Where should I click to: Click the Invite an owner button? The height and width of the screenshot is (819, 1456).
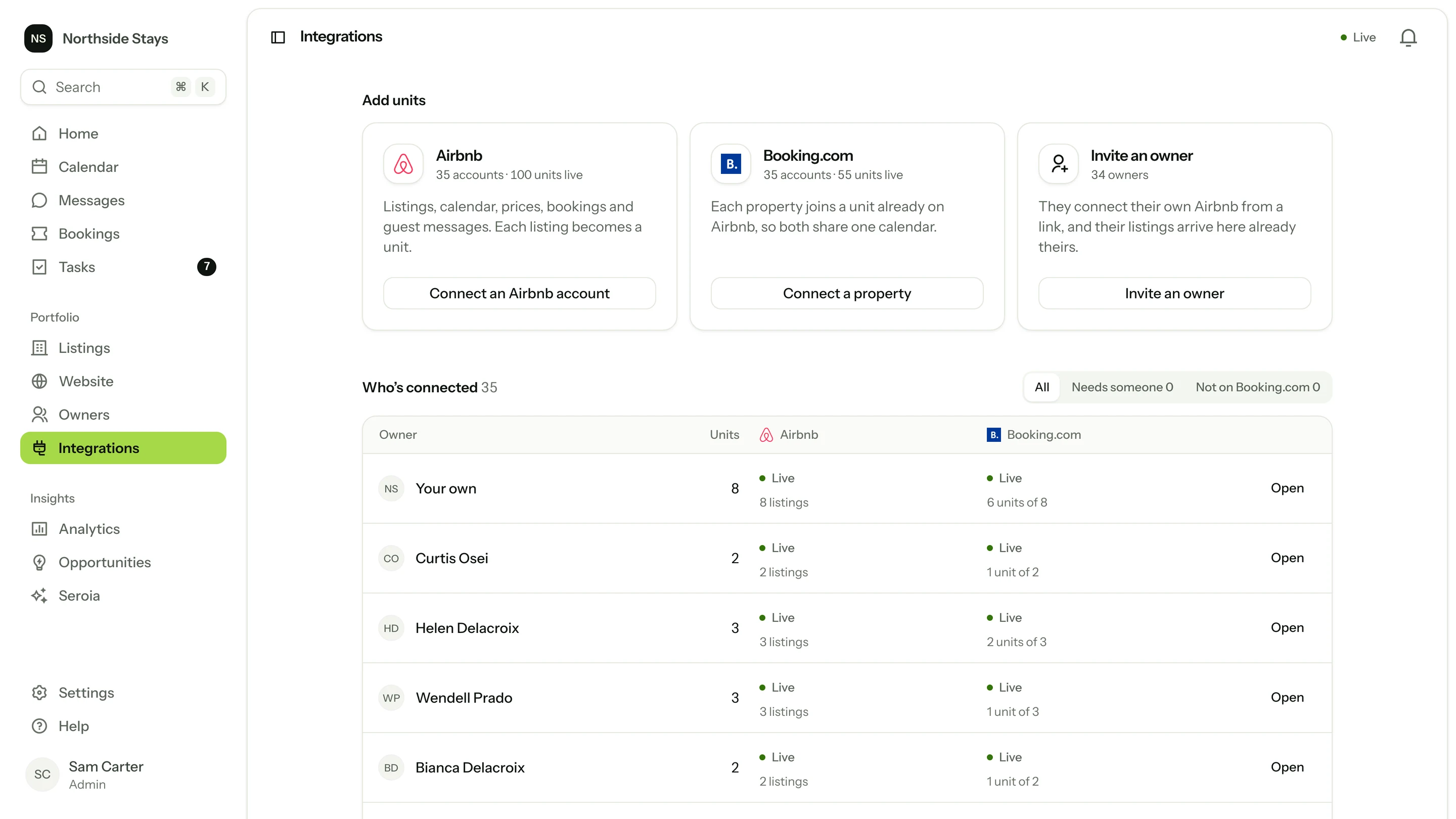click(x=1174, y=293)
